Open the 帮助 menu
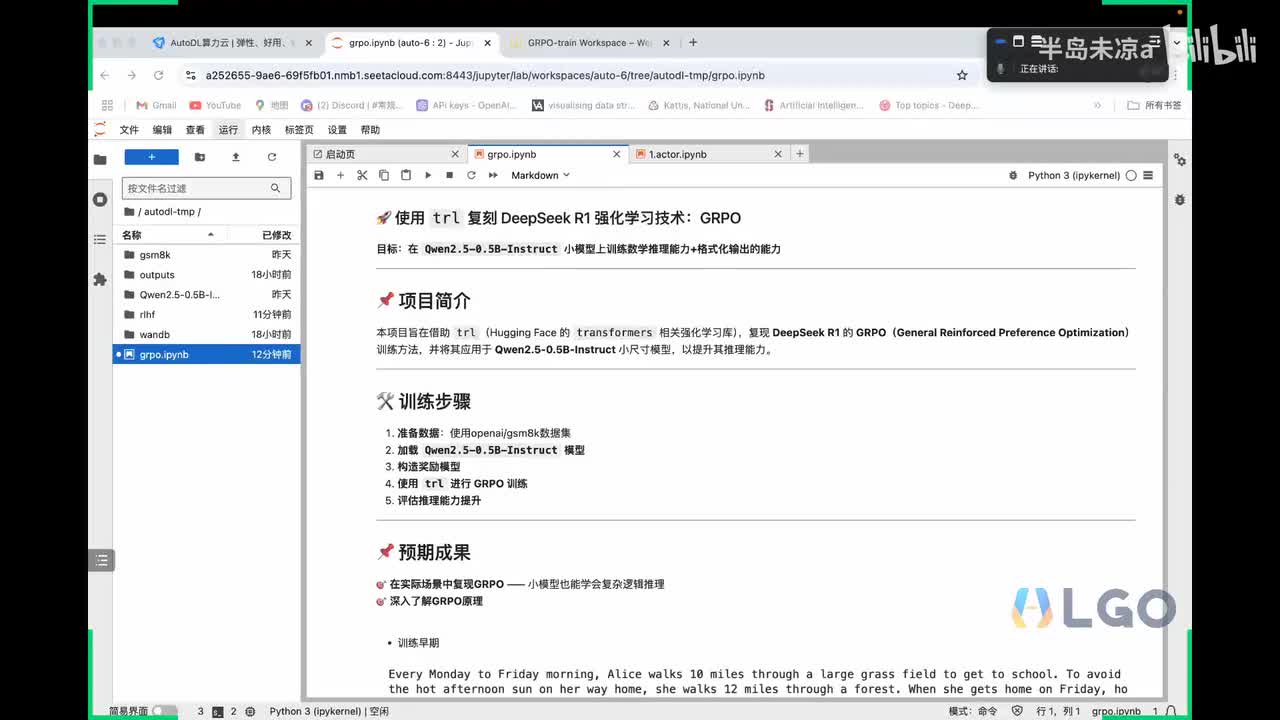Viewport: 1280px width, 720px height. pyautogui.click(x=370, y=130)
